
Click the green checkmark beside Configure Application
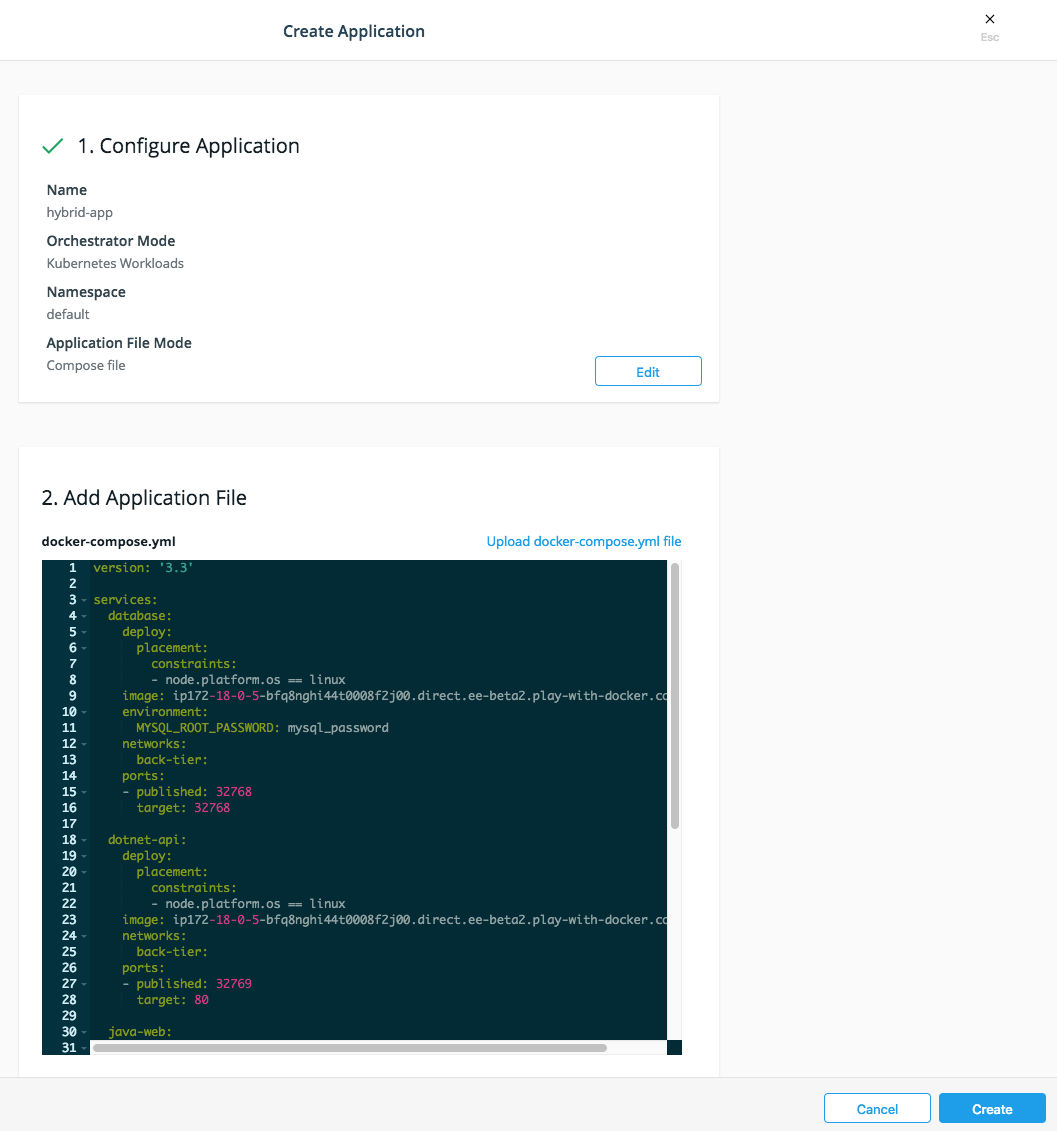[x=53, y=146]
